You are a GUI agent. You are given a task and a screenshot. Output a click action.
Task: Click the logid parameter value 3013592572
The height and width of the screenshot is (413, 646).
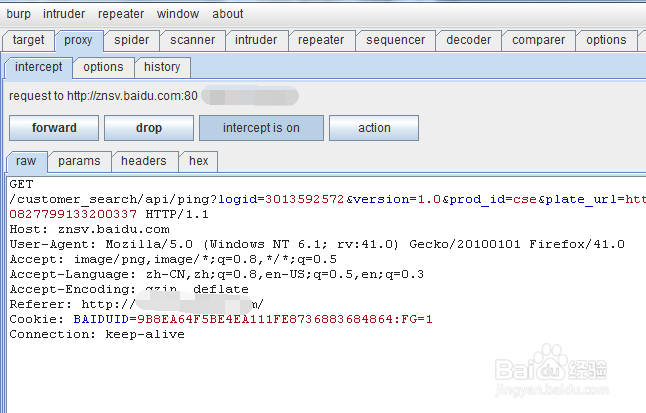304,199
